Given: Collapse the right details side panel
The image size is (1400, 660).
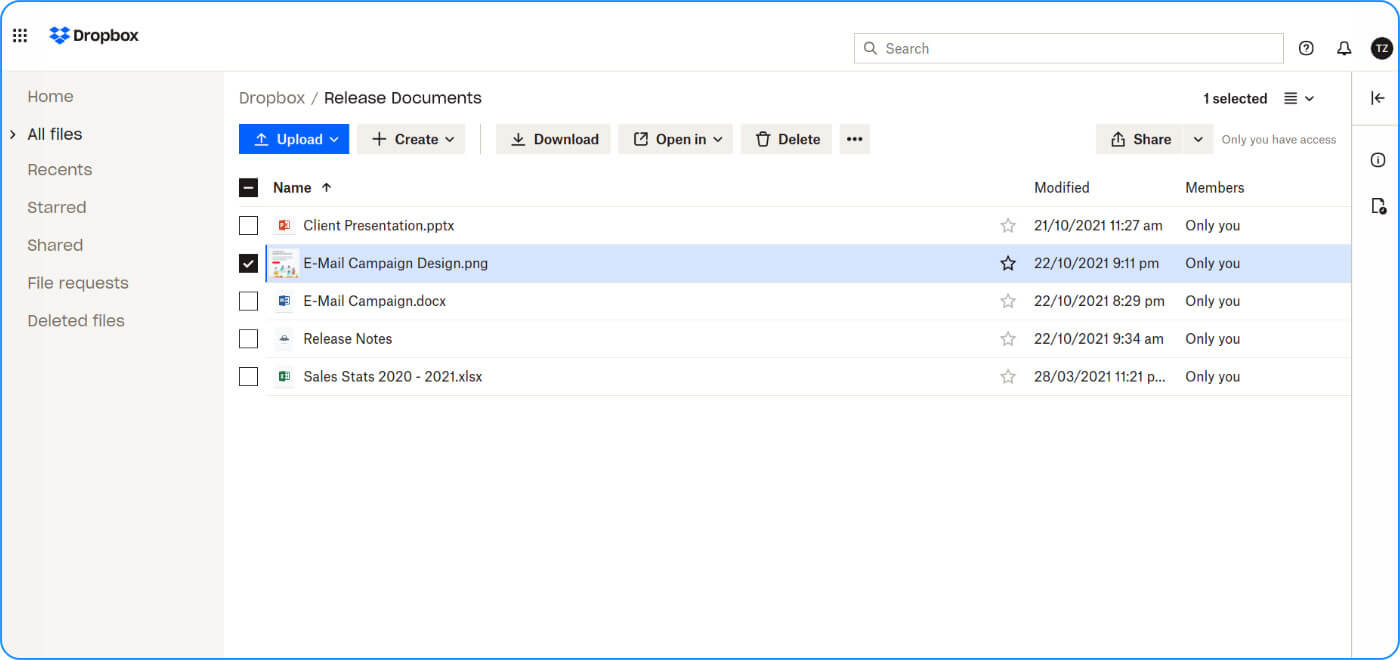Looking at the screenshot, I should pyautogui.click(x=1378, y=98).
